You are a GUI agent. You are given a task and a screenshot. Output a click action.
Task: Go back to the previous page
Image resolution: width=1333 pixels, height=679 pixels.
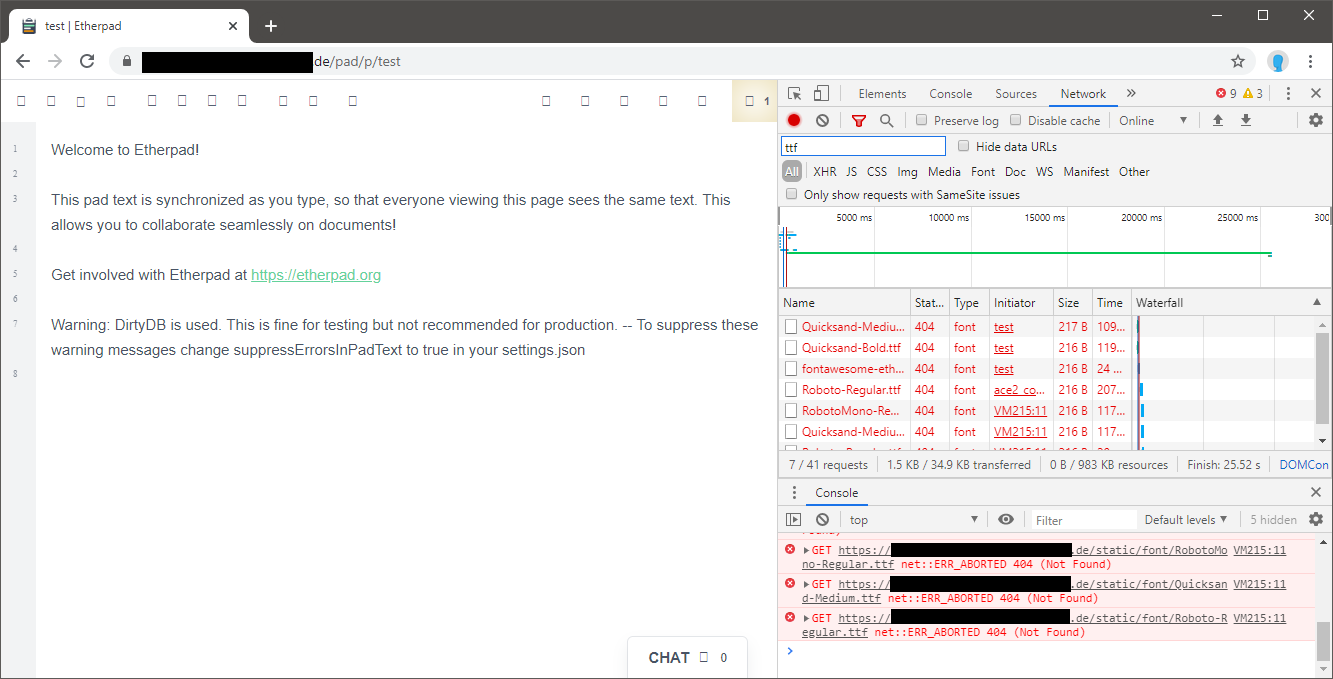point(23,61)
